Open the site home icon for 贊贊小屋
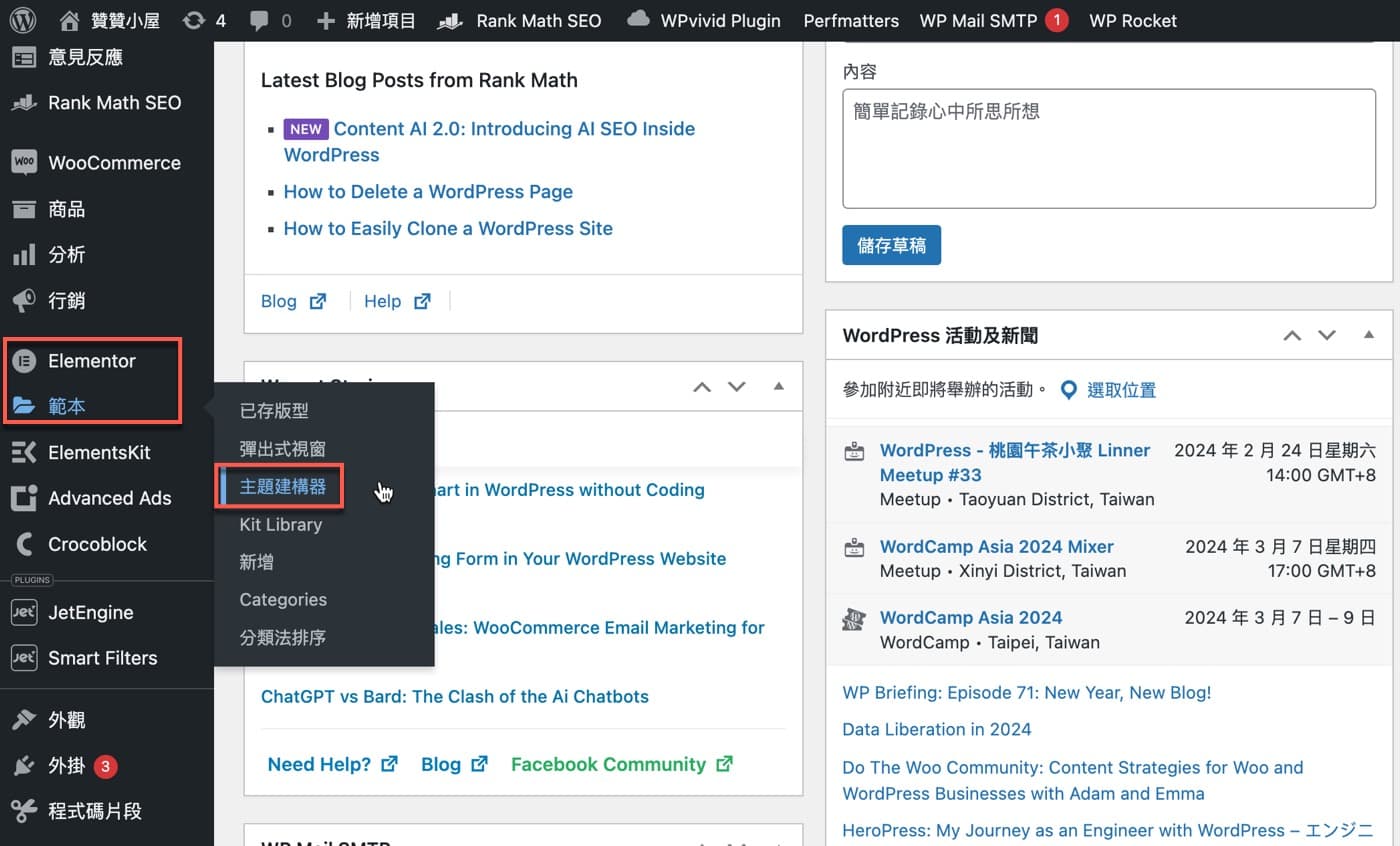Screen dimensions: 1400x846 click(69, 20)
